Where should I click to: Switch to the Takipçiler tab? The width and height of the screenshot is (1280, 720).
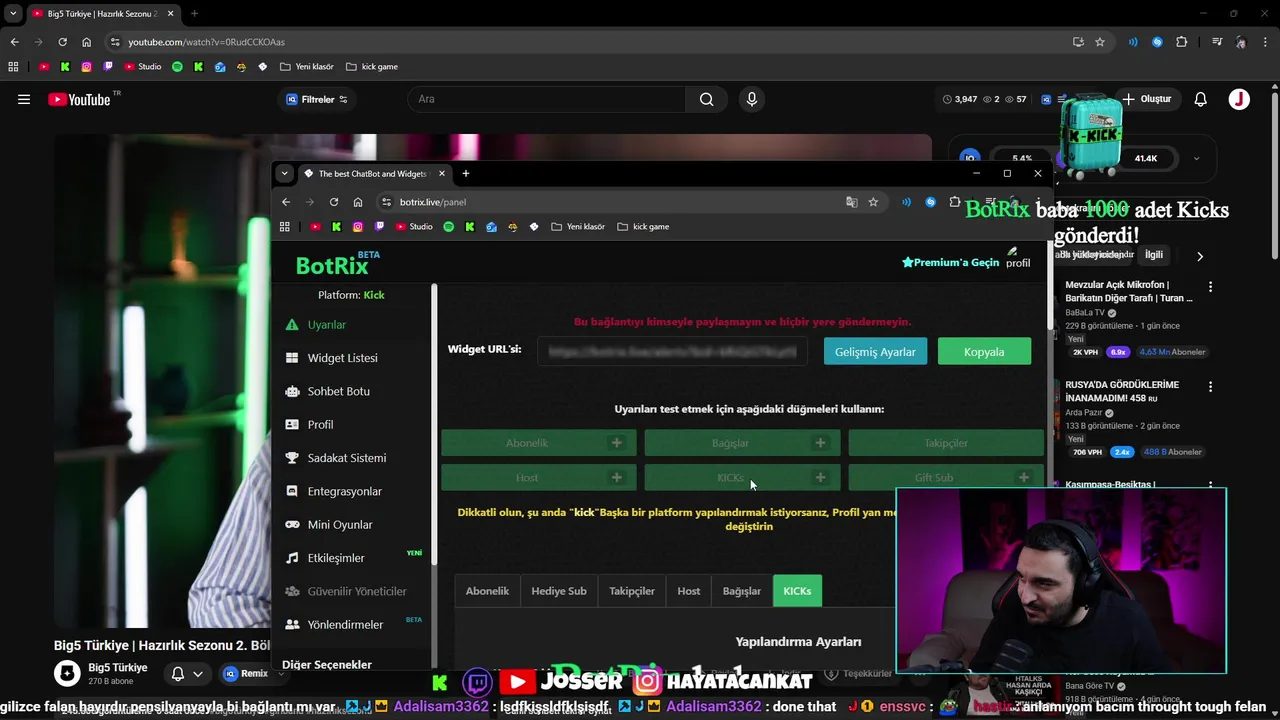(x=632, y=591)
